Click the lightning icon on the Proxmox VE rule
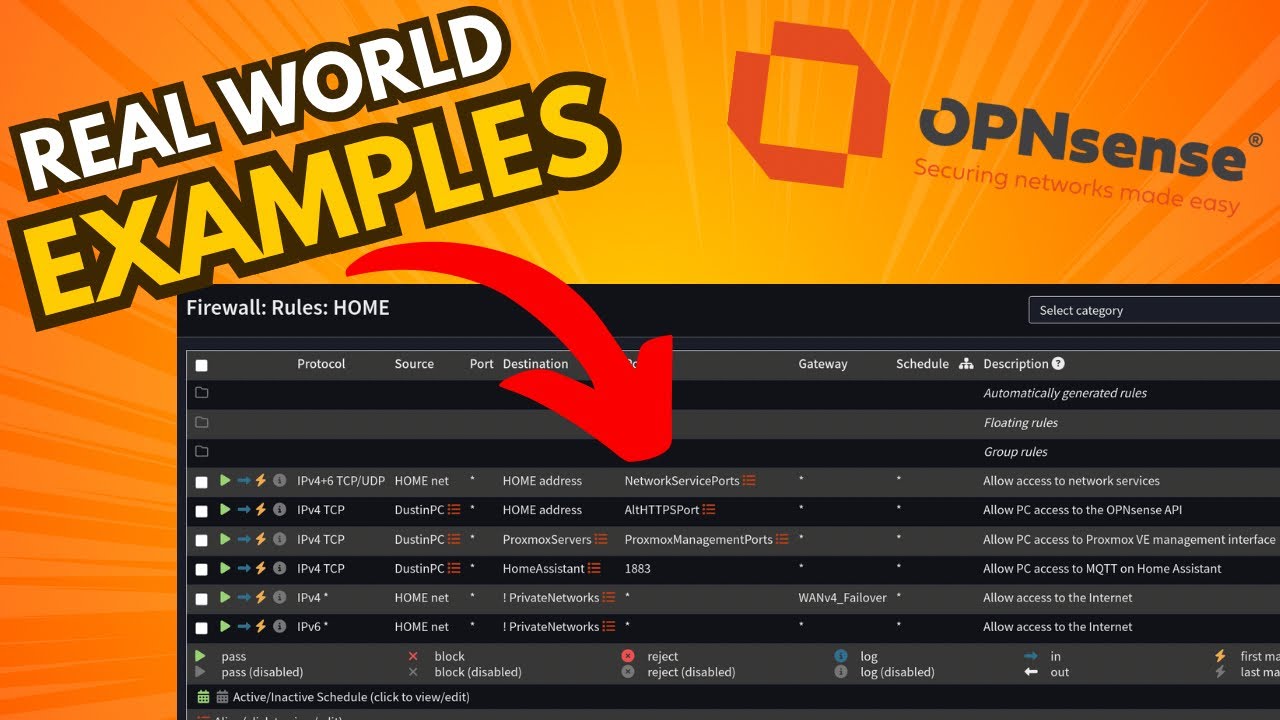Image resolution: width=1280 pixels, height=720 pixels. [x=261, y=539]
